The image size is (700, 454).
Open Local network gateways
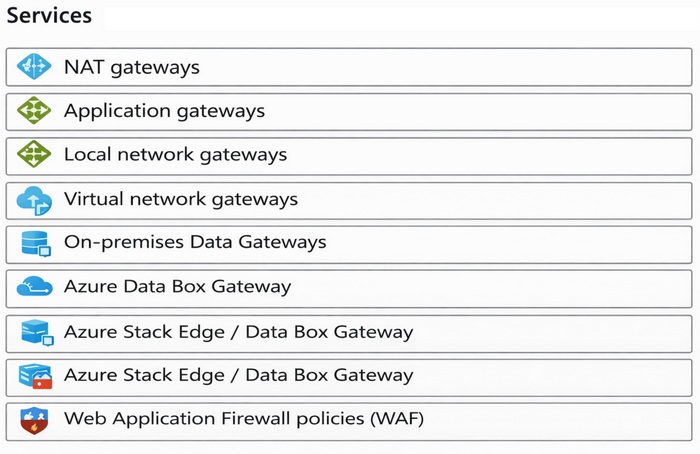pyautogui.click(x=175, y=155)
